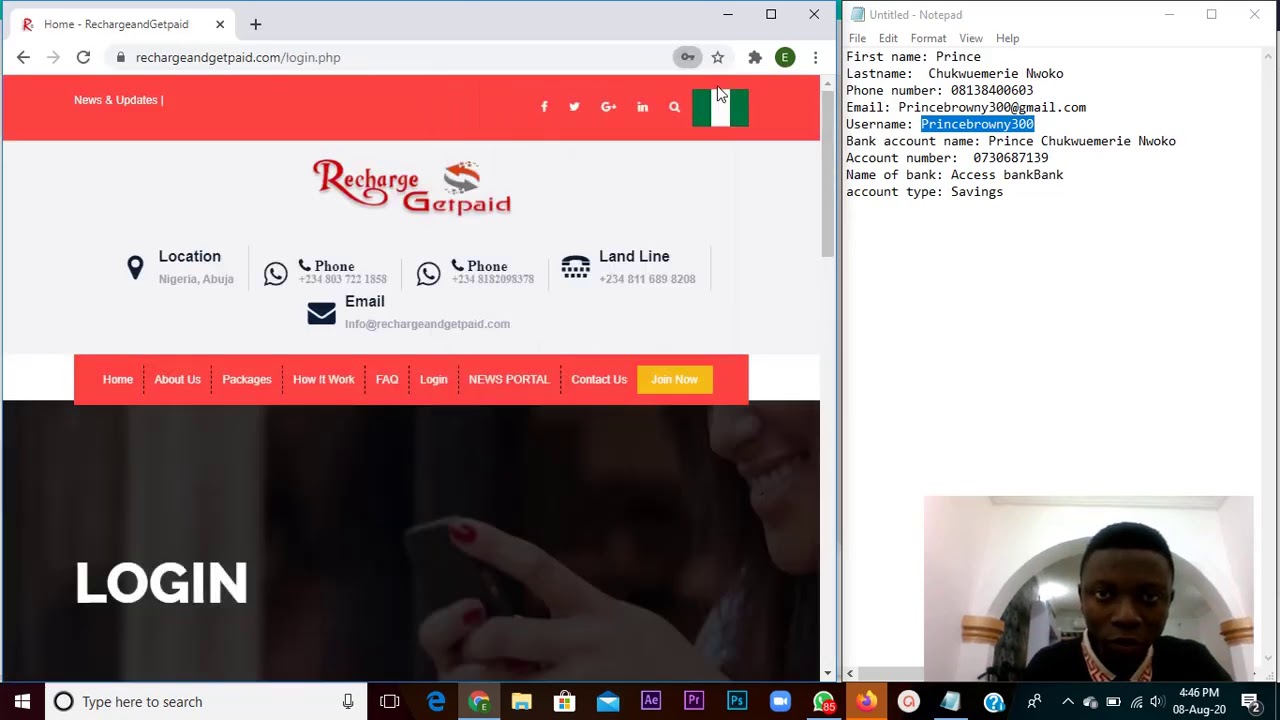Open a new Chrome tab
The height and width of the screenshot is (720, 1280).
coord(255,24)
